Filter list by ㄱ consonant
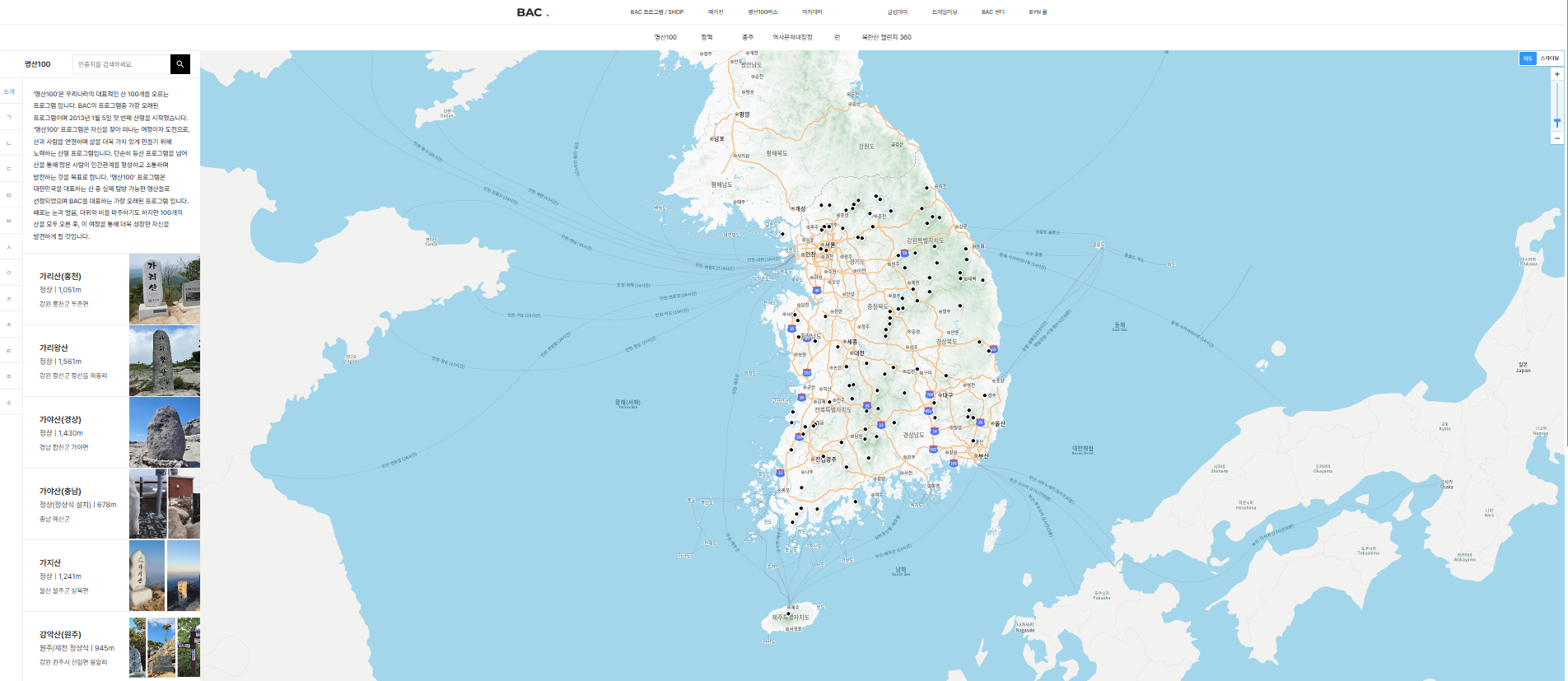The height and width of the screenshot is (681, 1568). point(9,117)
